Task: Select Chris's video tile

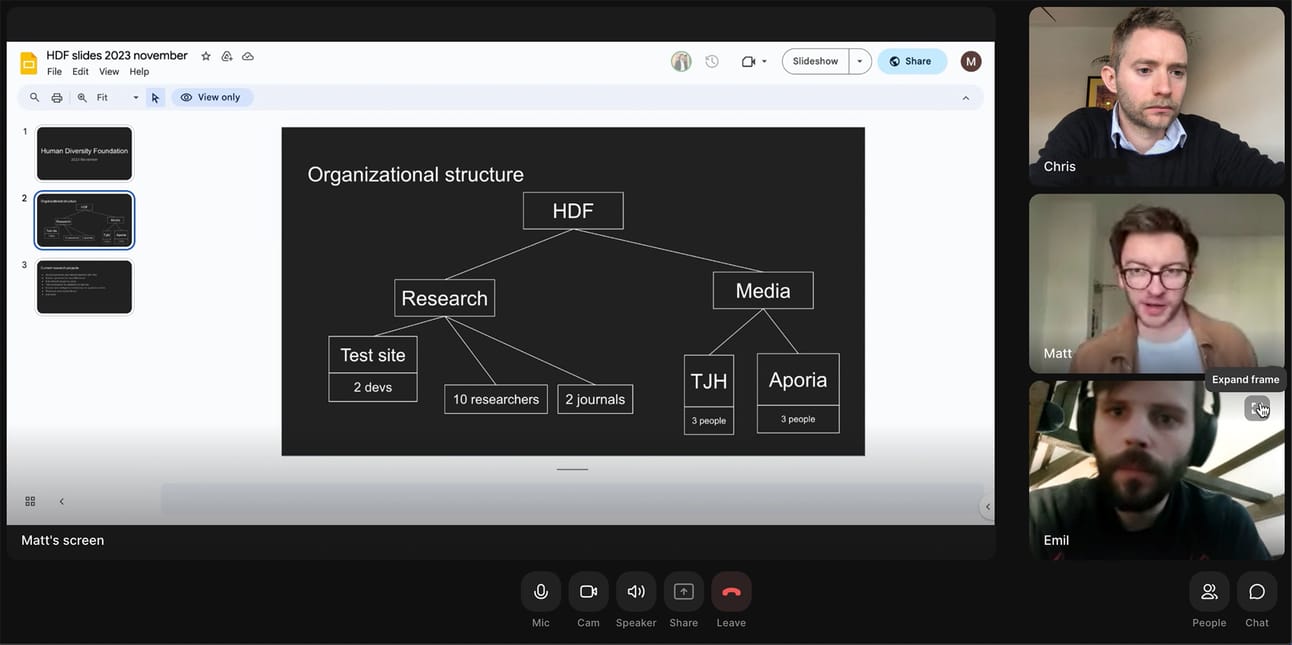Action: click(x=1156, y=97)
